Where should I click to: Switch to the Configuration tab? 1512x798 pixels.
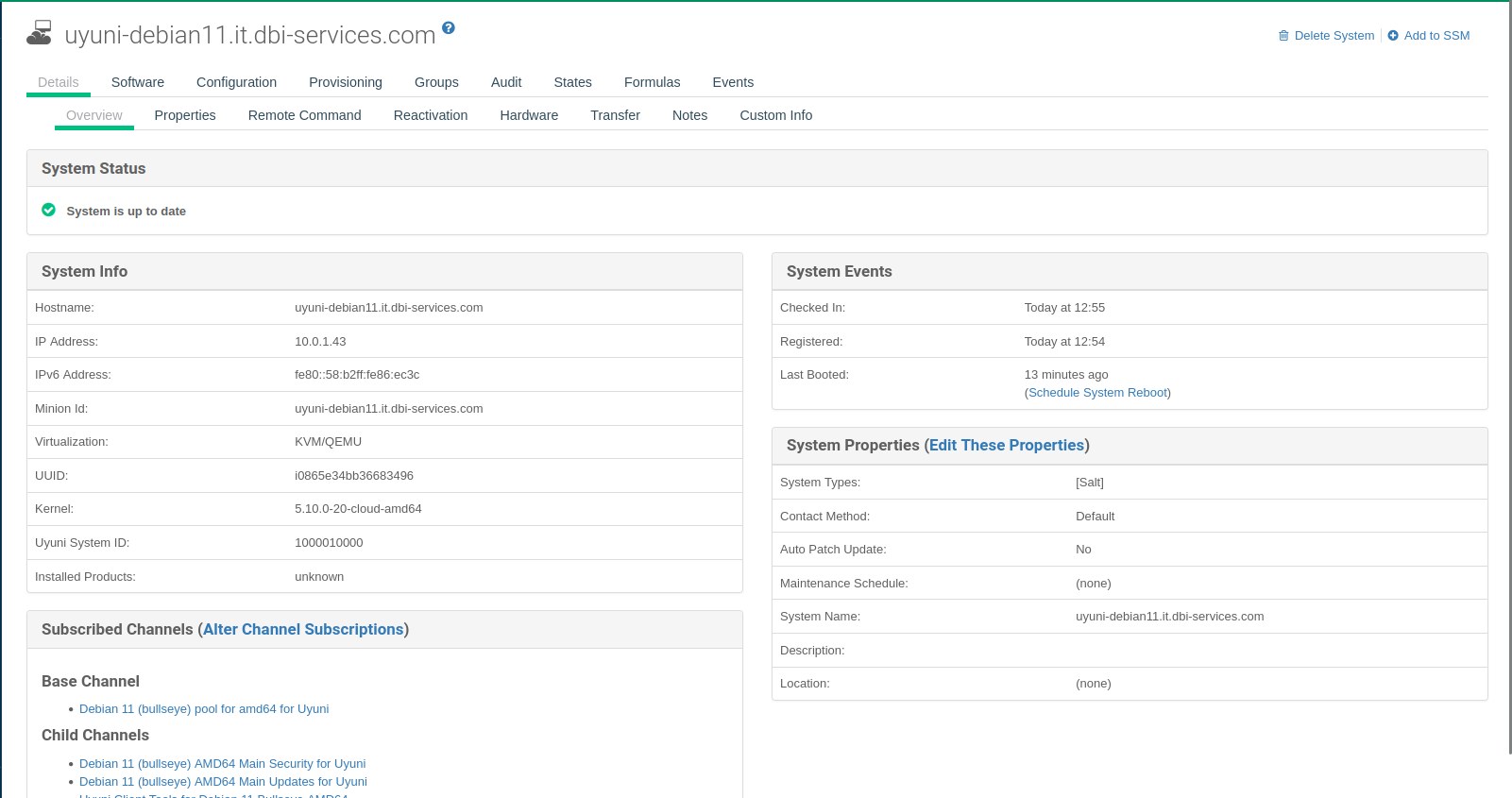pos(236,82)
